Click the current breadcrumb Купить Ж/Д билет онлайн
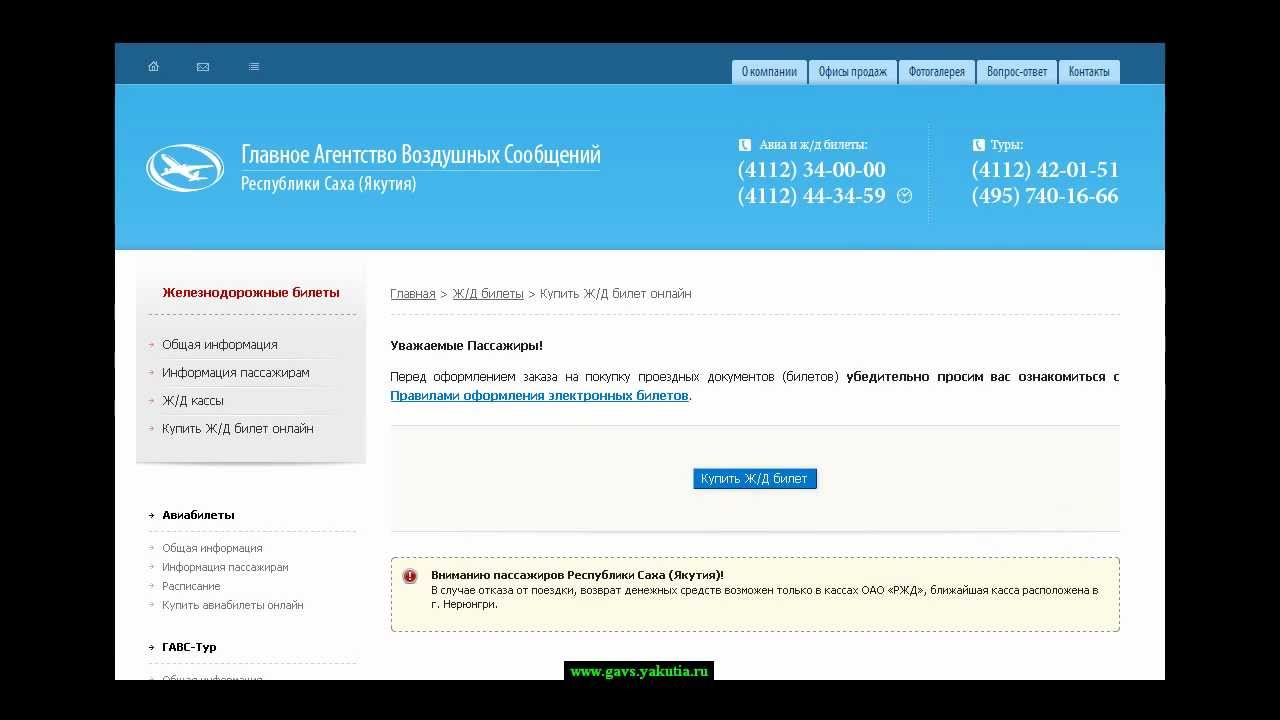Image resolution: width=1280 pixels, height=720 pixels. [x=616, y=294]
